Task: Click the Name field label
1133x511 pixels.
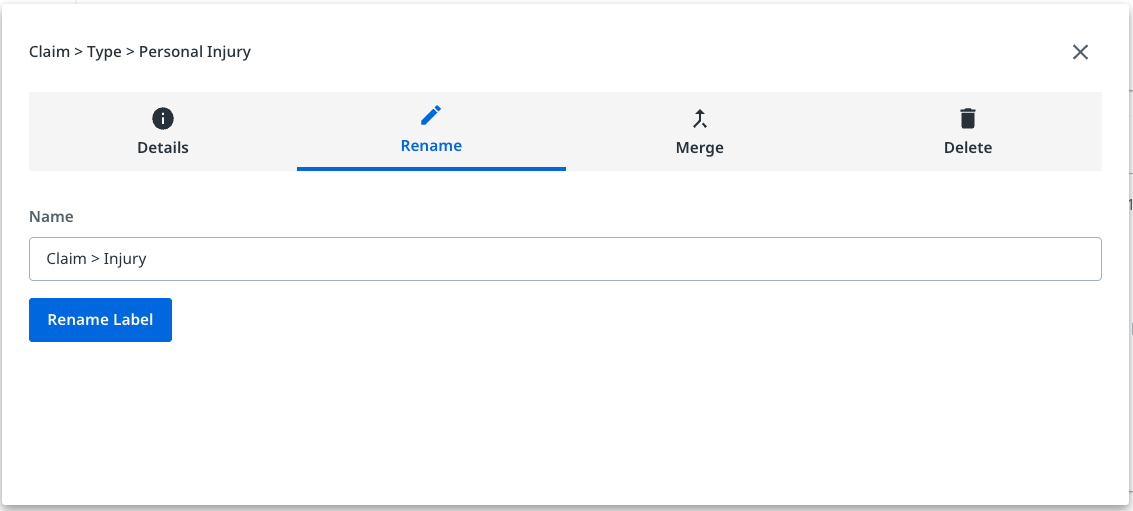Action: (x=51, y=216)
